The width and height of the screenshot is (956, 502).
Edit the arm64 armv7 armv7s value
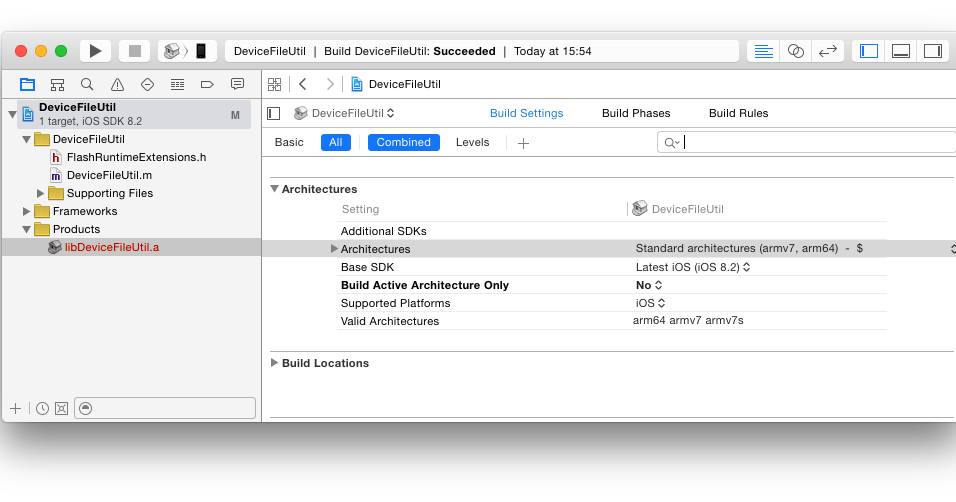pyautogui.click(x=688, y=320)
